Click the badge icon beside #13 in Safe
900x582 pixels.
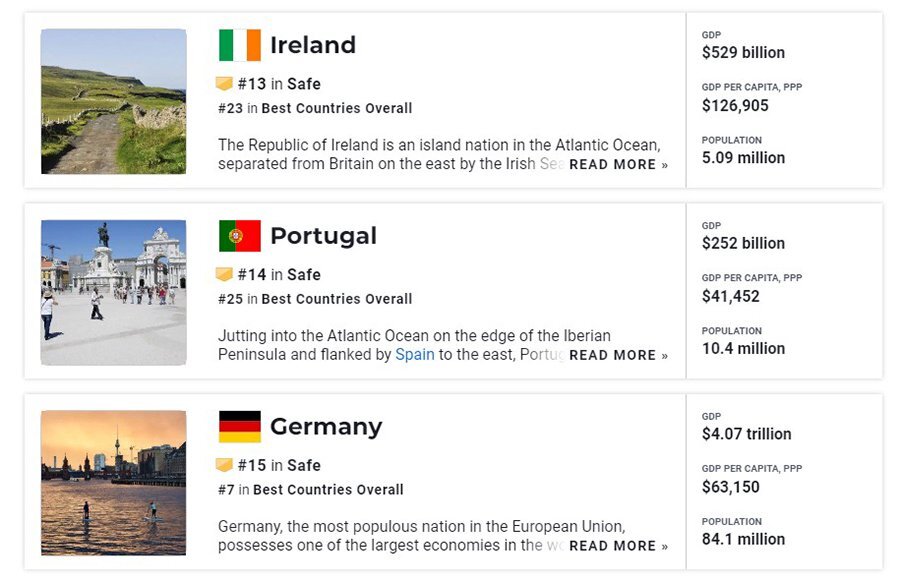point(224,84)
